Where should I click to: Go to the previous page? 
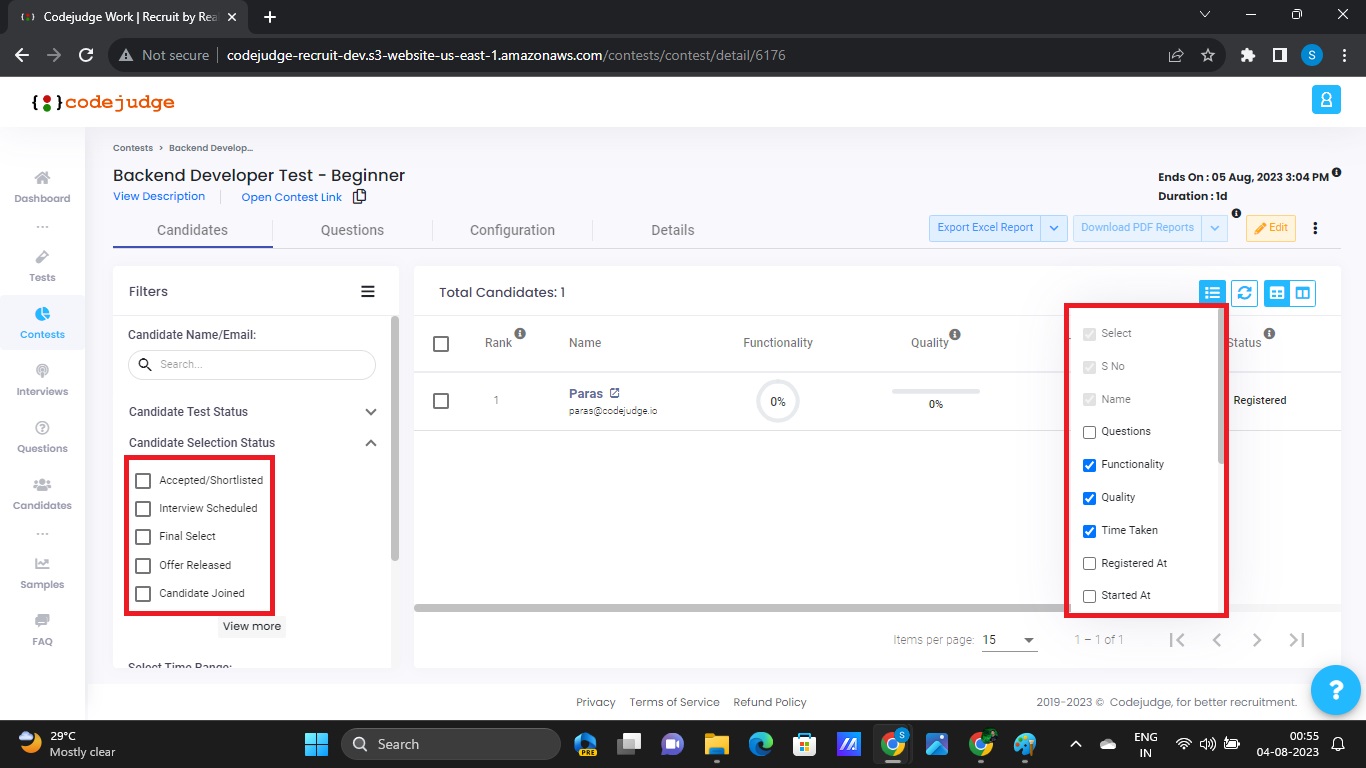(1217, 640)
